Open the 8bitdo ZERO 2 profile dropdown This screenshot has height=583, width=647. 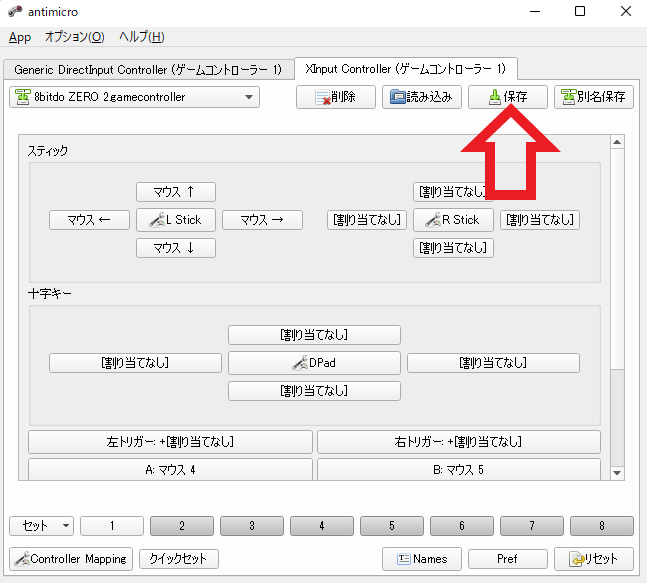point(135,97)
